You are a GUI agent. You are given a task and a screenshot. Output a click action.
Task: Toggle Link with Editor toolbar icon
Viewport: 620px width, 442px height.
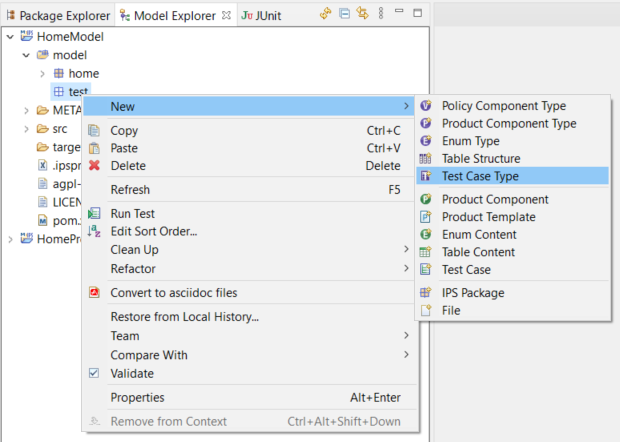pyautogui.click(x=361, y=14)
